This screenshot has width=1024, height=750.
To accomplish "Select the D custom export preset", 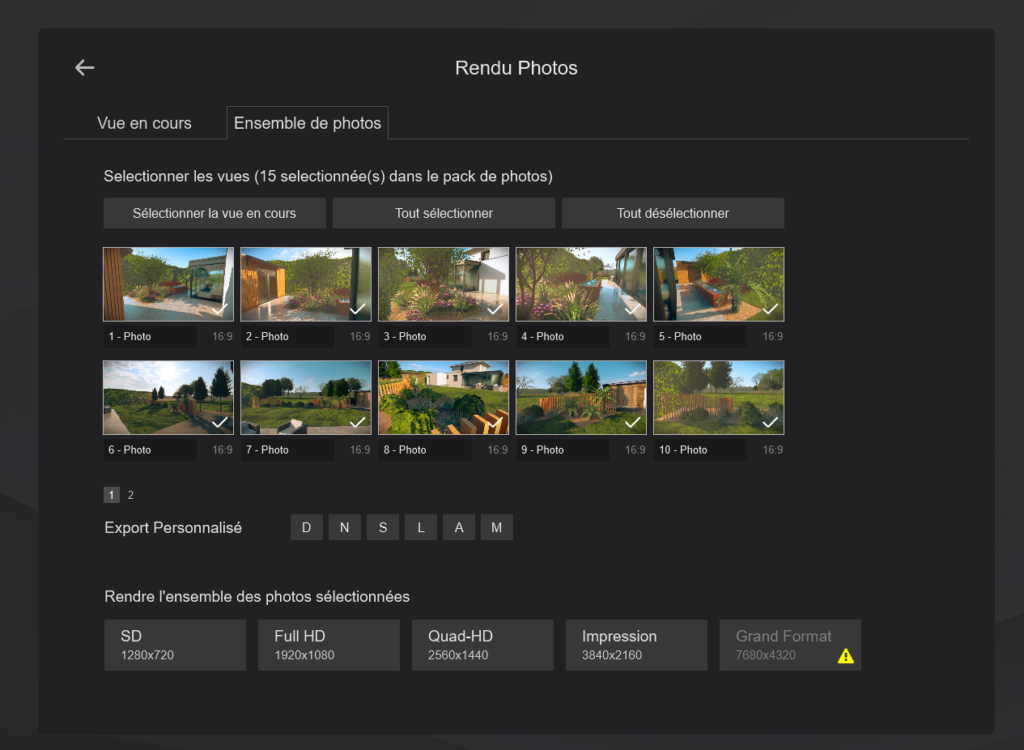I will (307, 528).
